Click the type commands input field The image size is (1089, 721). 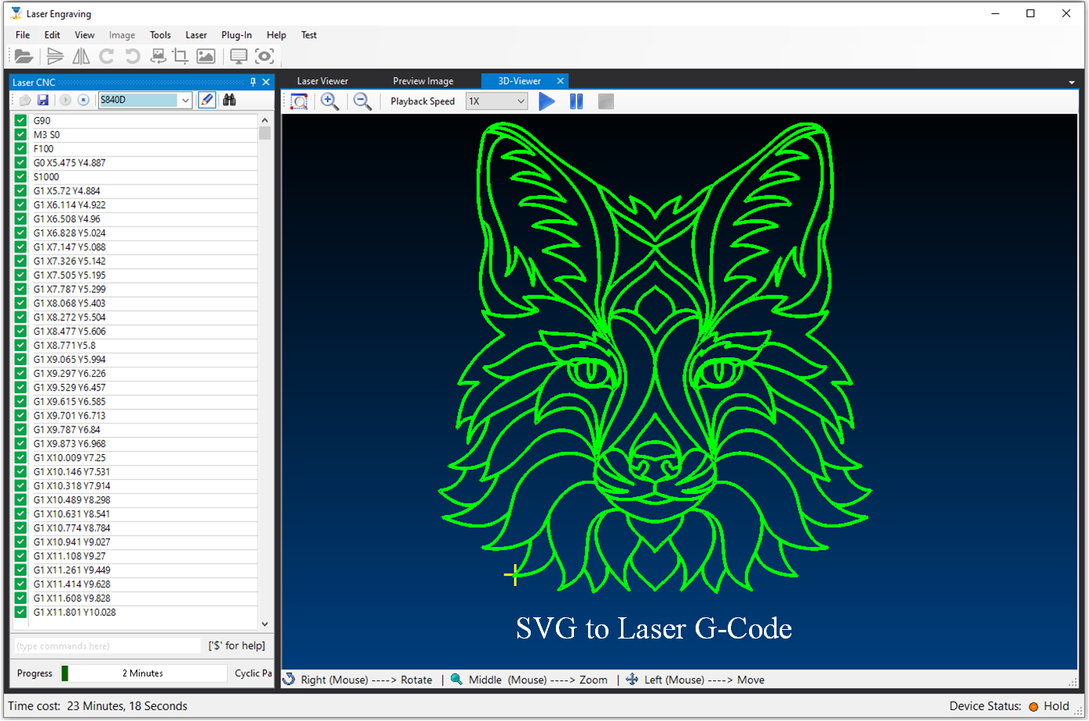coord(107,646)
